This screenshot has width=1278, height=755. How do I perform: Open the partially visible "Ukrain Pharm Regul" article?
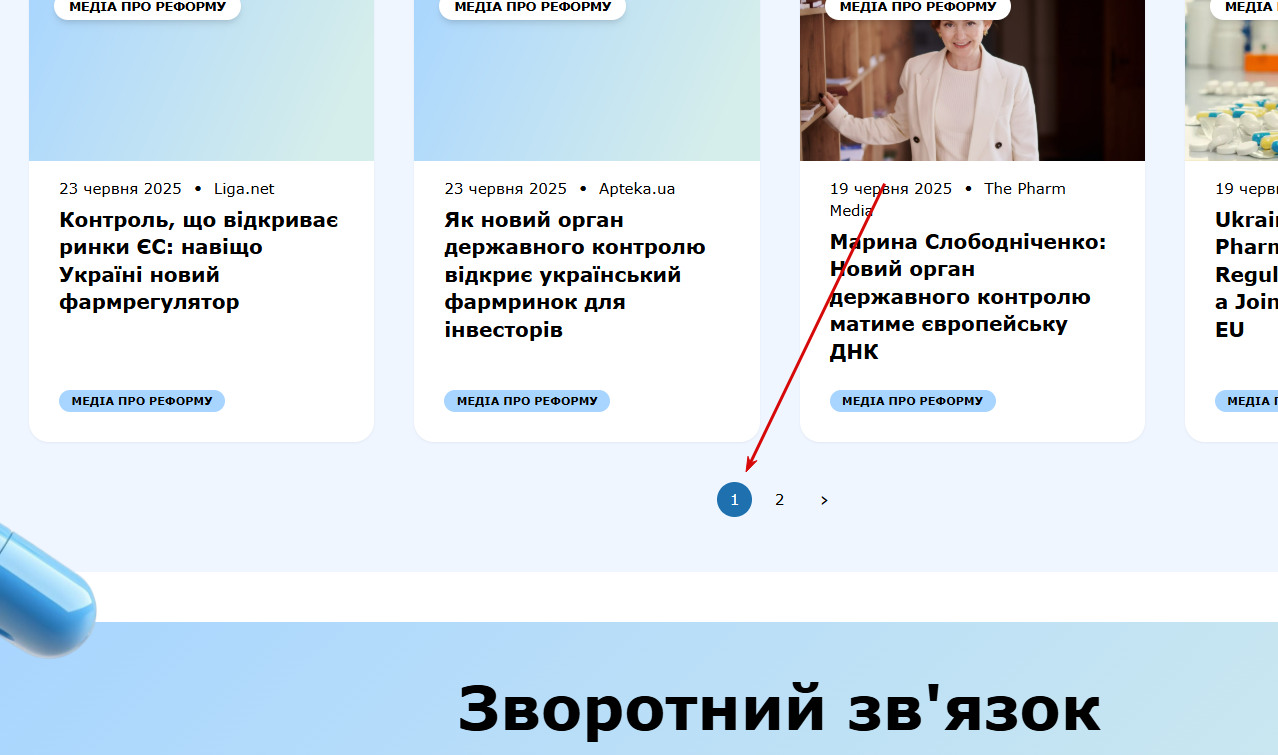(x=1246, y=274)
